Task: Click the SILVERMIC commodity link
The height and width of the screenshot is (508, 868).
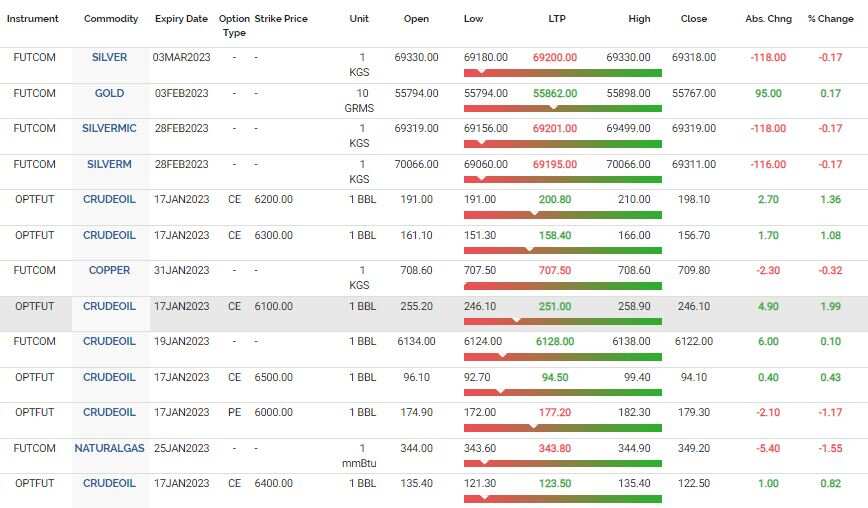Action: [x=109, y=129]
